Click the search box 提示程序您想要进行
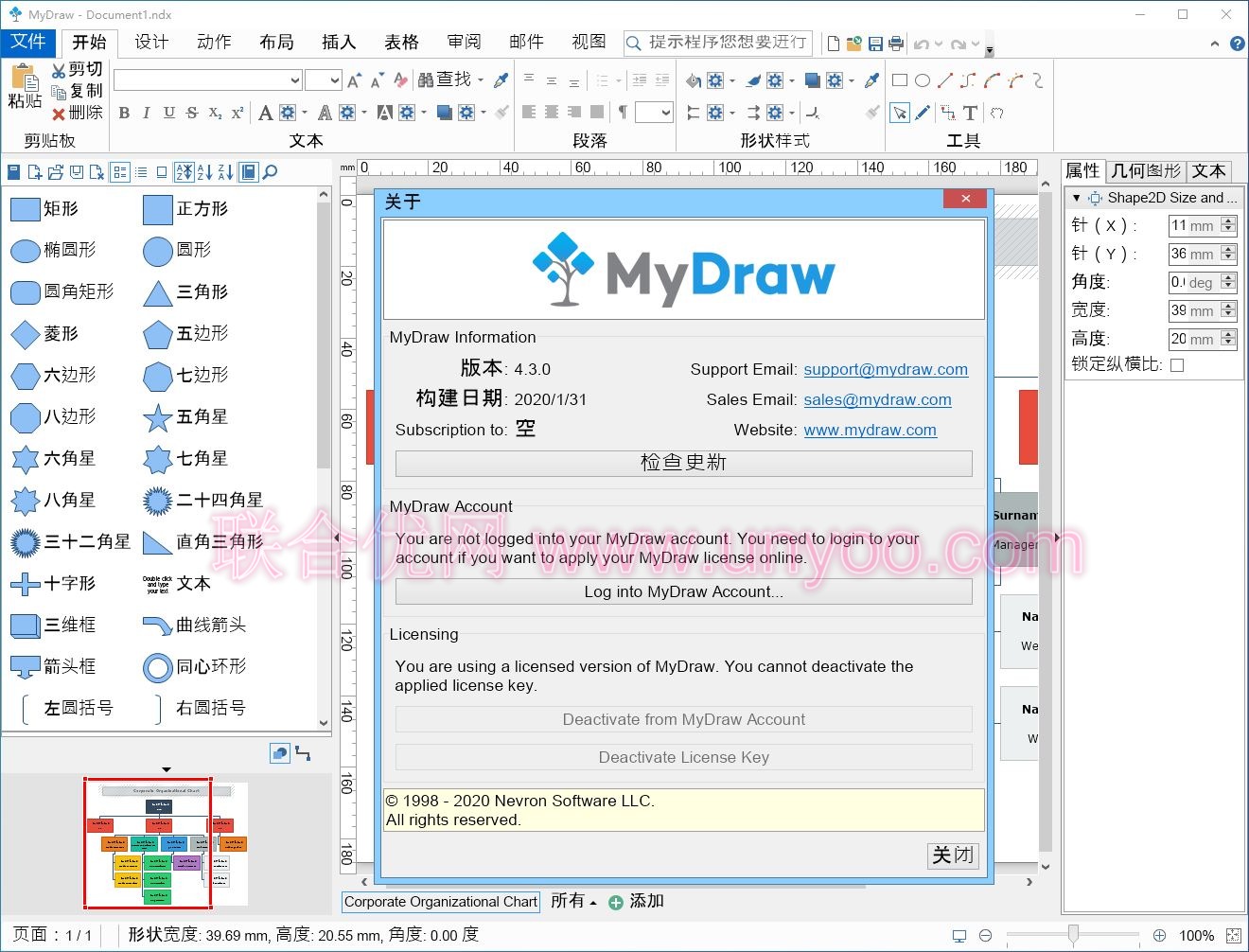Image resolution: width=1249 pixels, height=952 pixels. point(718,43)
